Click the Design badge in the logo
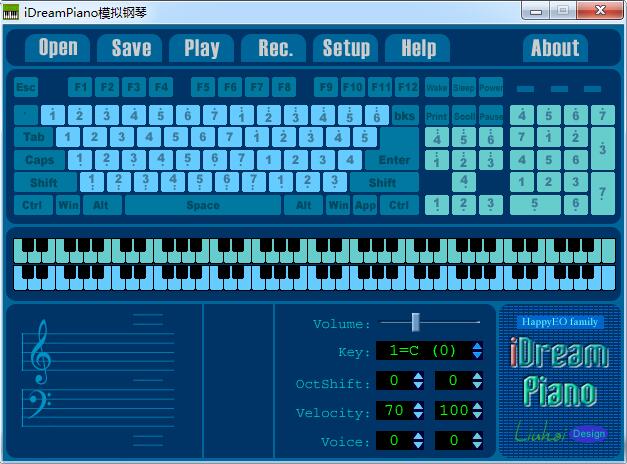Viewport: 627px width, 464px height. [589, 434]
